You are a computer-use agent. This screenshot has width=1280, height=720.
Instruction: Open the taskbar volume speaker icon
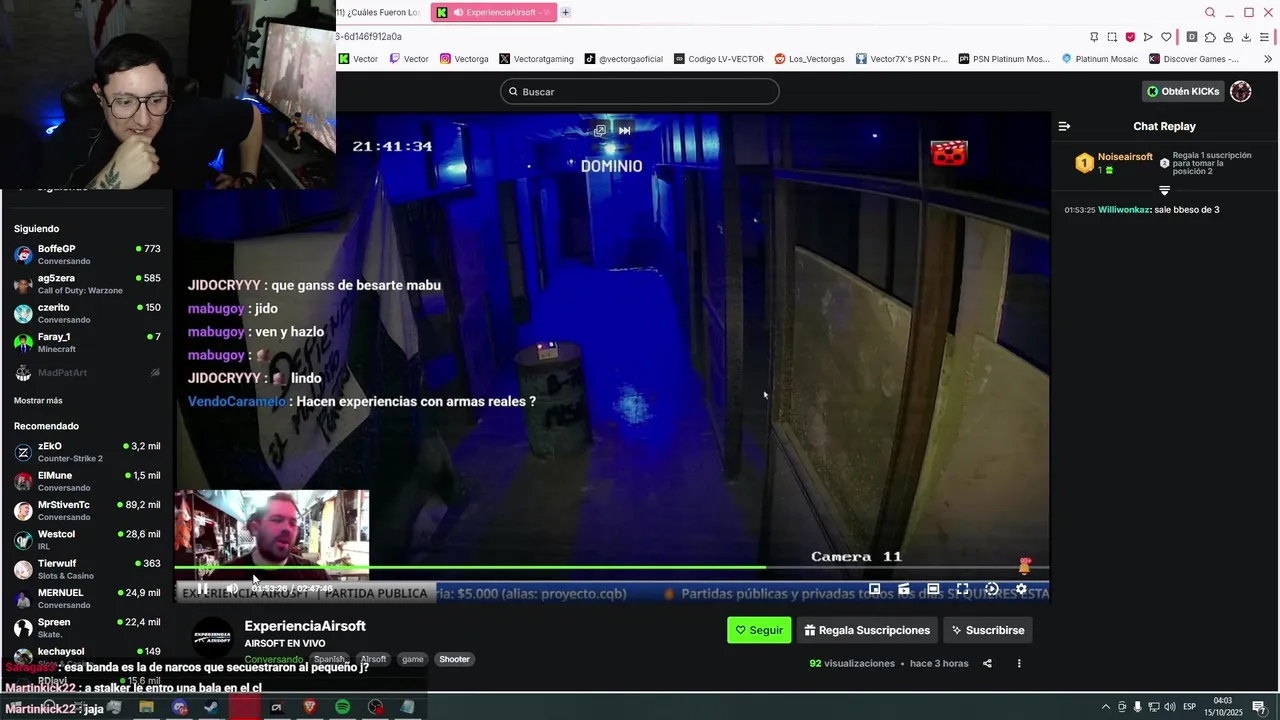tap(1170, 707)
